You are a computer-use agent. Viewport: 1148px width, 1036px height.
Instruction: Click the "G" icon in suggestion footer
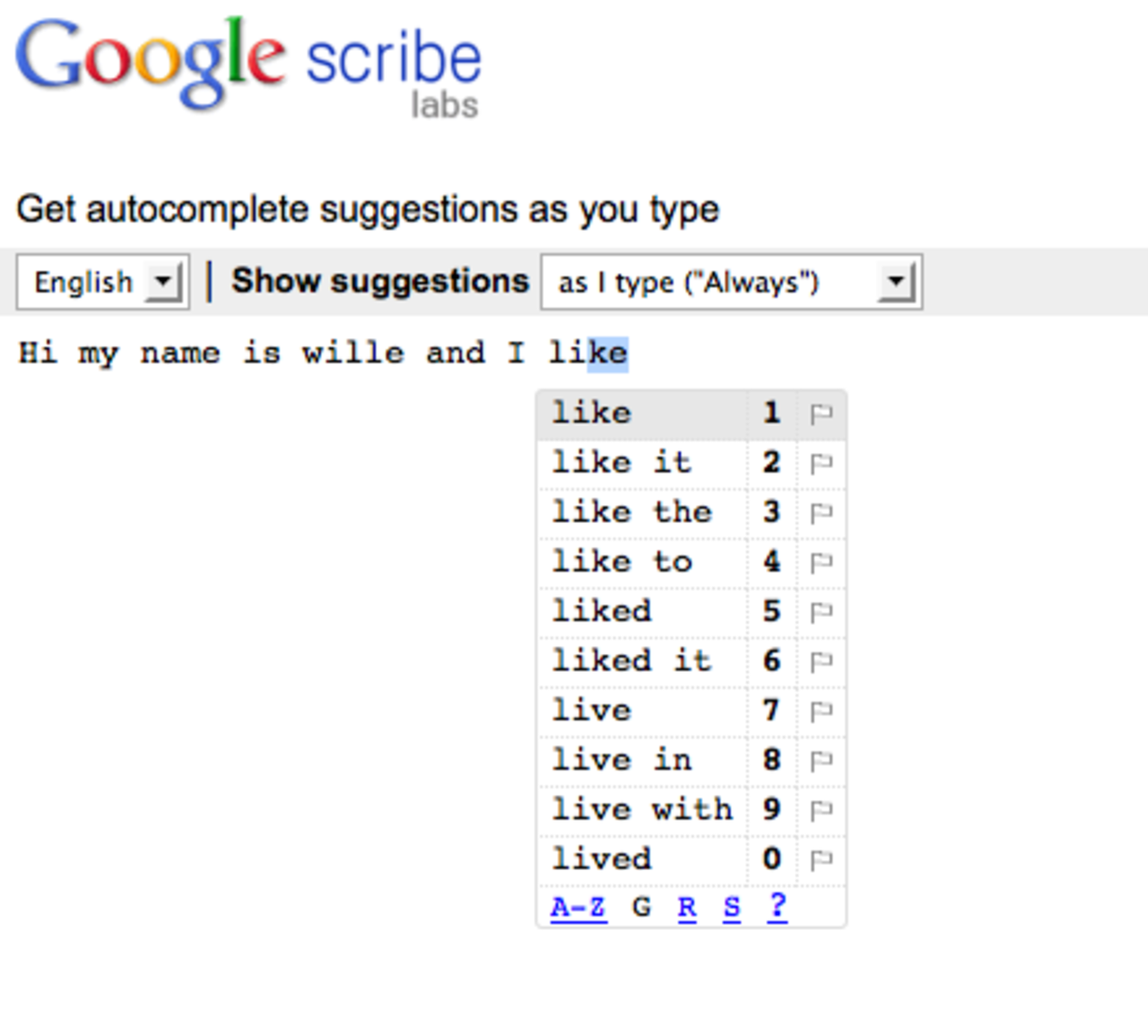642,907
